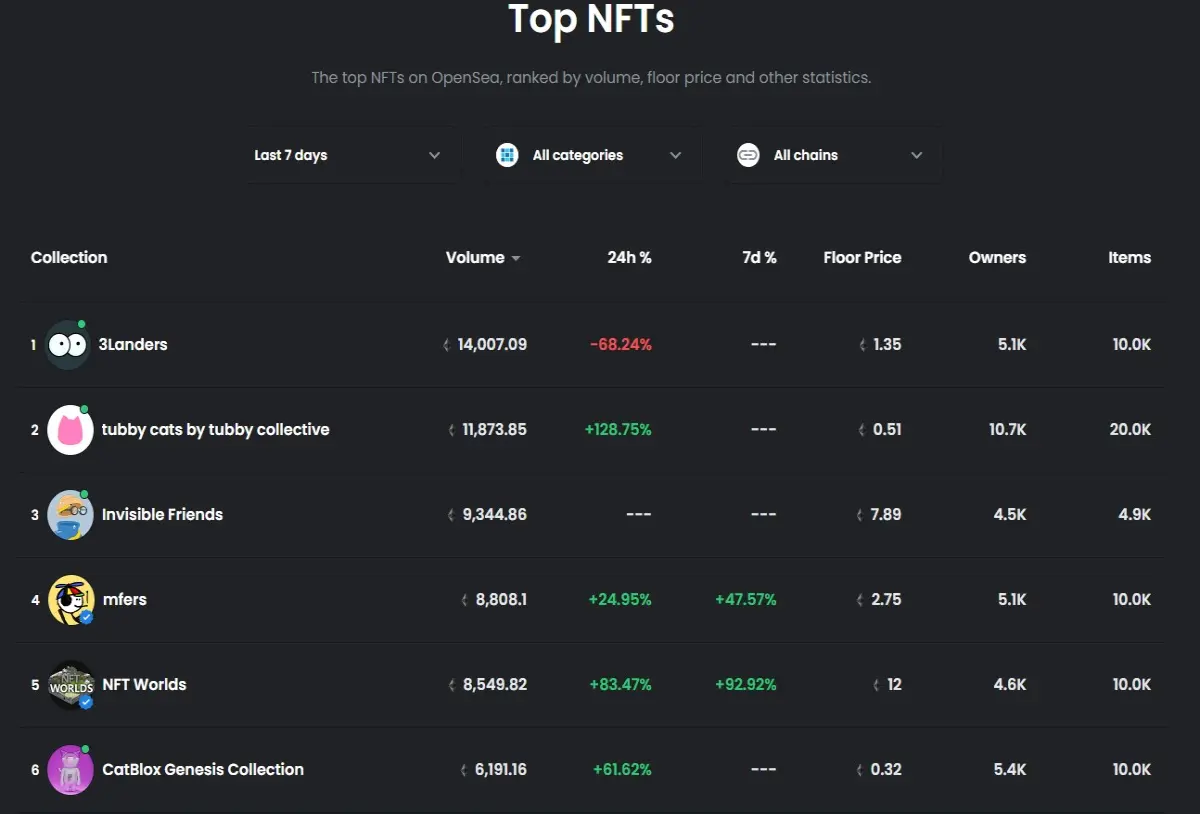Open the 3Landers collection avatar
The width and height of the screenshot is (1200, 814).
click(67, 345)
